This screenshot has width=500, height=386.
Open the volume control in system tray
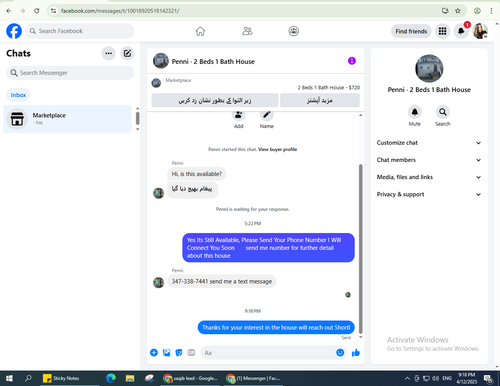pos(435,378)
